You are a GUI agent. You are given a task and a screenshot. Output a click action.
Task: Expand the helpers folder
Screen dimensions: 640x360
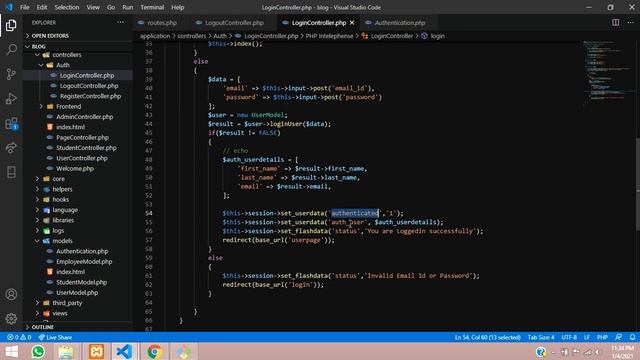[x=62, y=189]
